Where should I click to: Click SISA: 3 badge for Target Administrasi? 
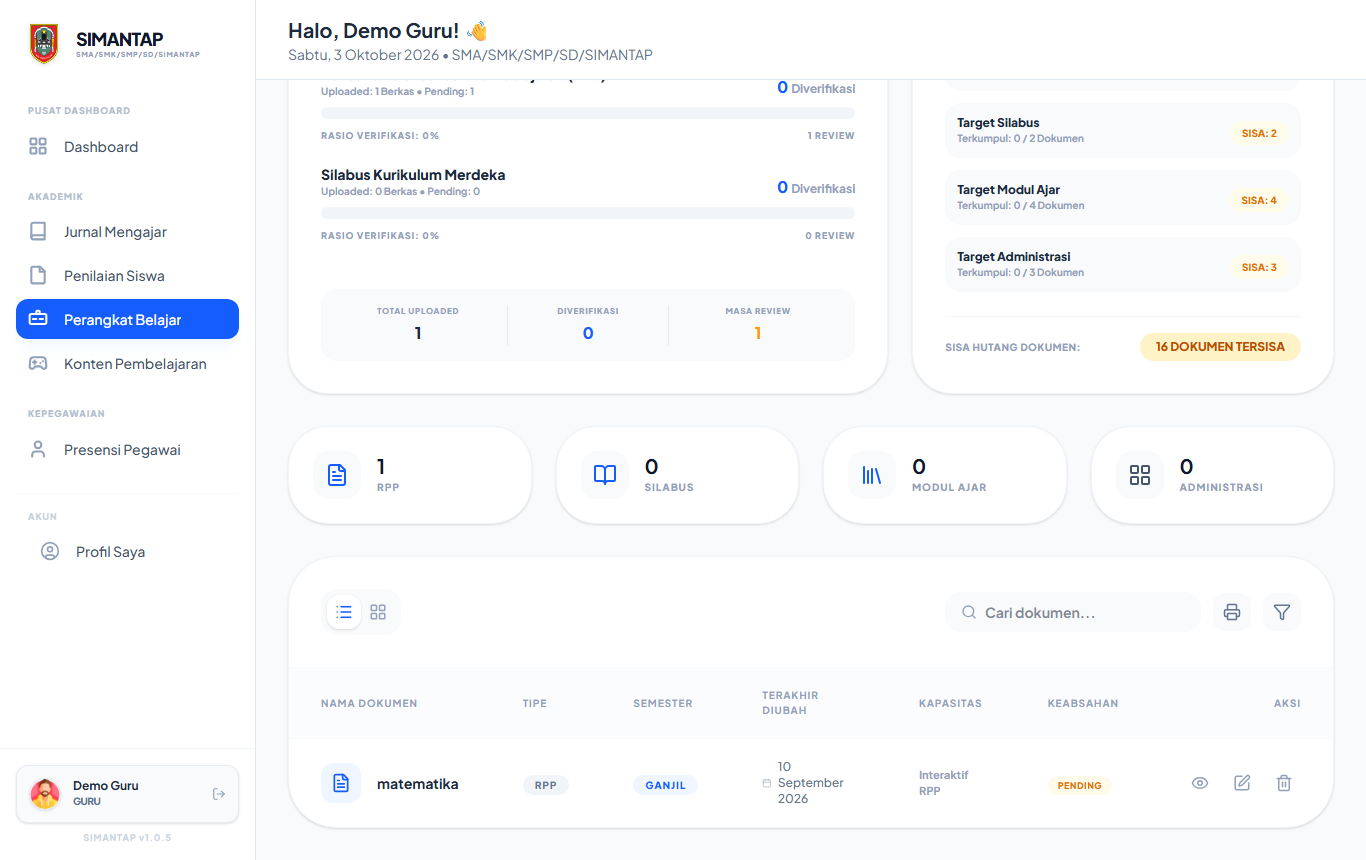[x=1259, y=267]
